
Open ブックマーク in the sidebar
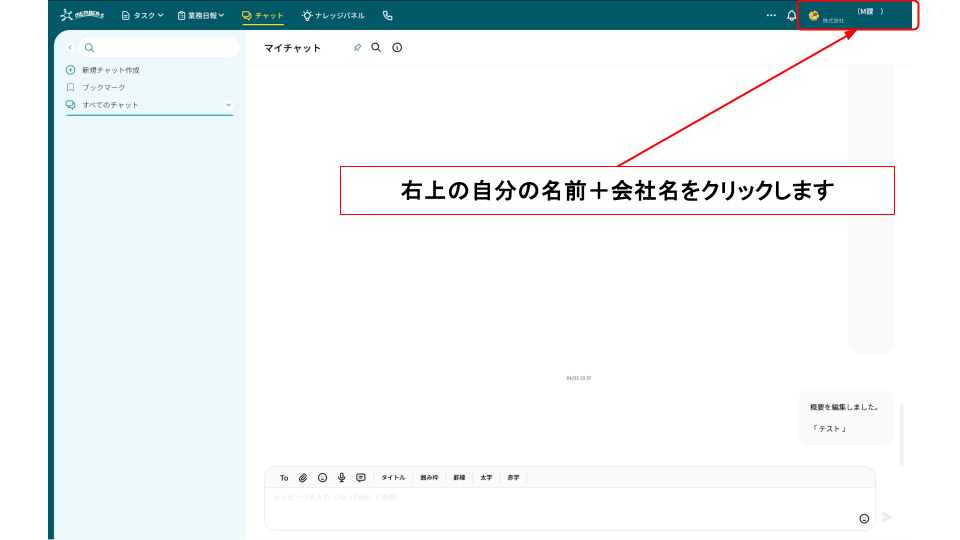click(x=103, y=87)
